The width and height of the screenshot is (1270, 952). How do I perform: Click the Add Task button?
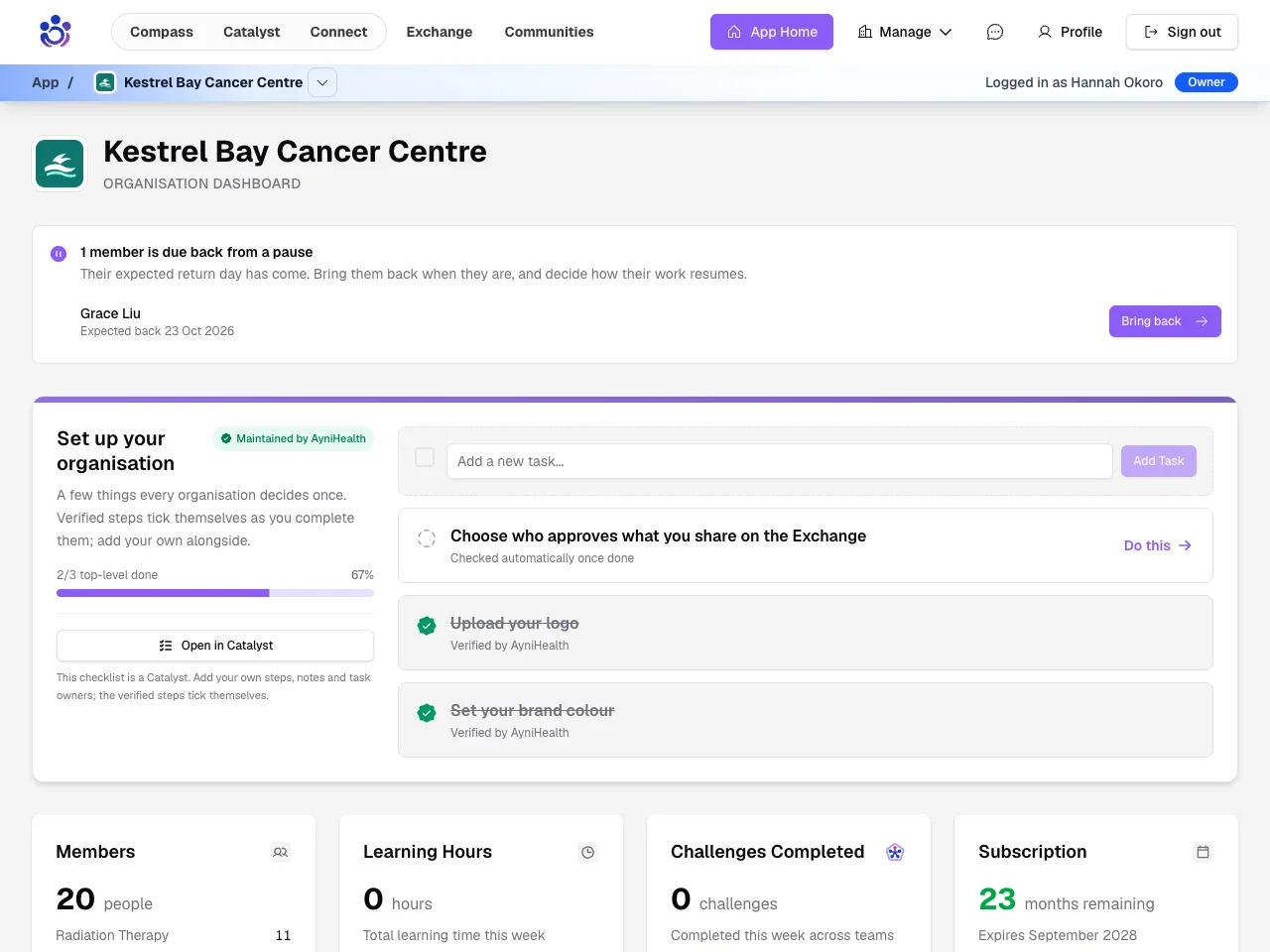coord(1159,461)
